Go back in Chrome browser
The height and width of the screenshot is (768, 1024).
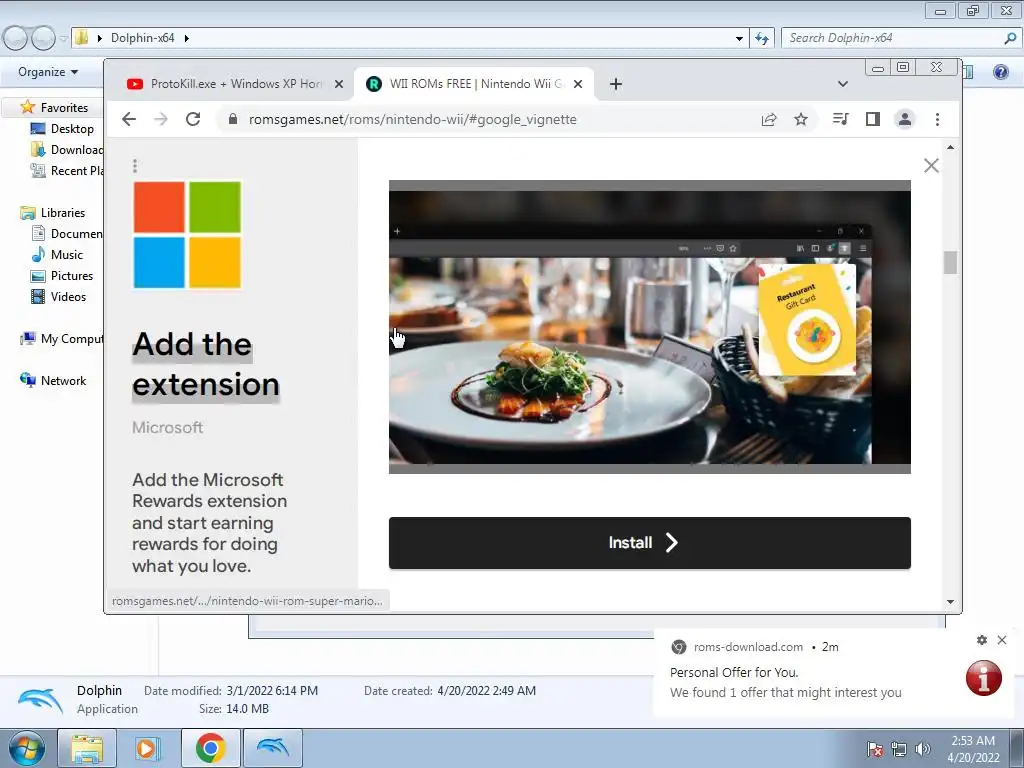129,119
